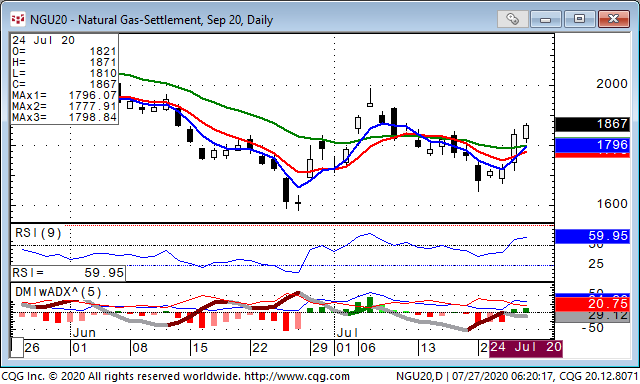640x384 pixels.
Task: Click the C= 1867 close value
Action: pyautogui.click(x=64, y=84)
